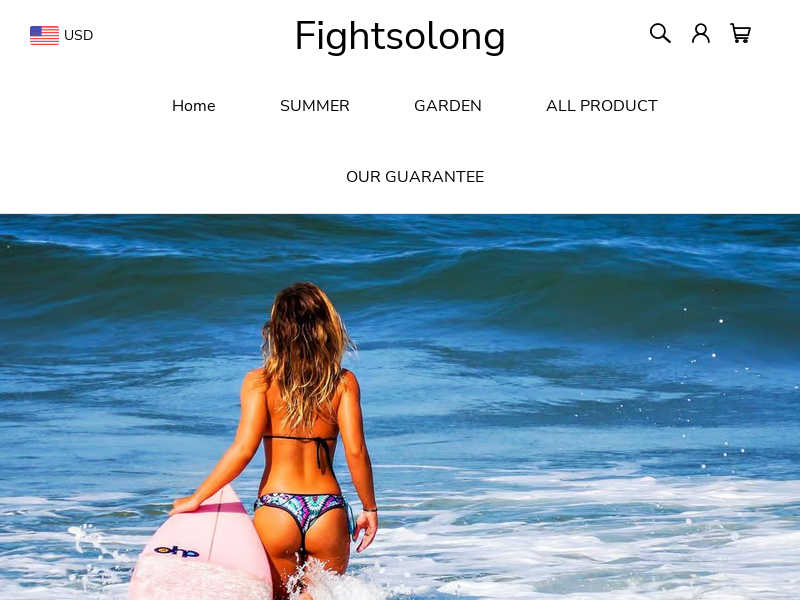Click the patterned bikini bottom in photo

click(302, 510)
